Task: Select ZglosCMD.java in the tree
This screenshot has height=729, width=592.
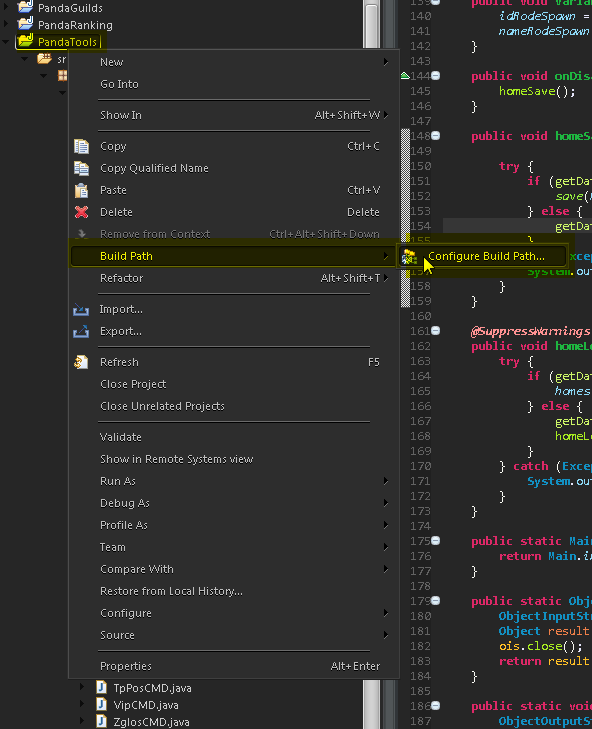Action: pos(152,722)
